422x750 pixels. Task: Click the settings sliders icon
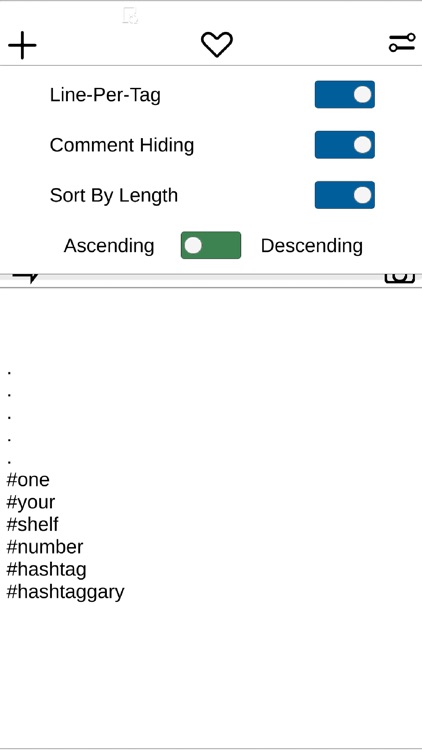(401, 43)
